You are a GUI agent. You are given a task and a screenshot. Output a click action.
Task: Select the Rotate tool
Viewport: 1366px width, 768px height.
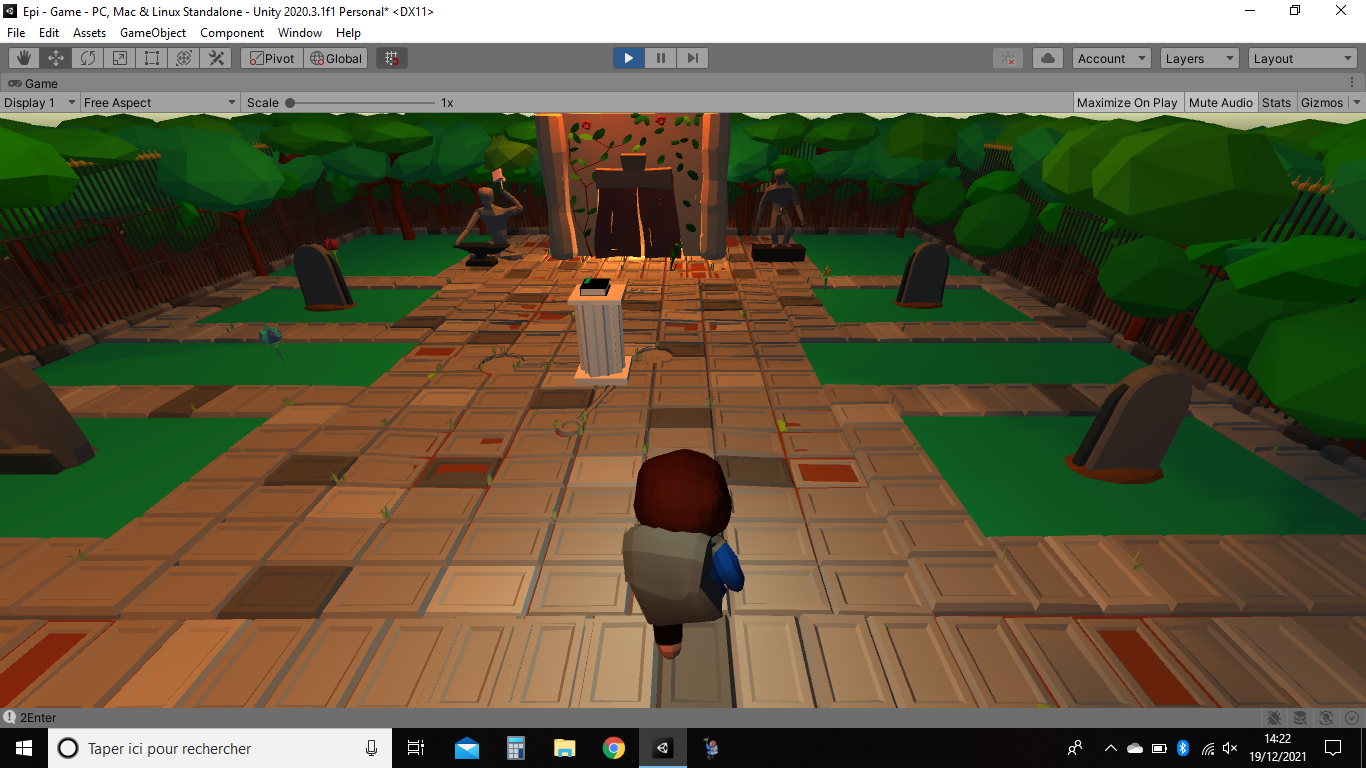pos(88,58)
